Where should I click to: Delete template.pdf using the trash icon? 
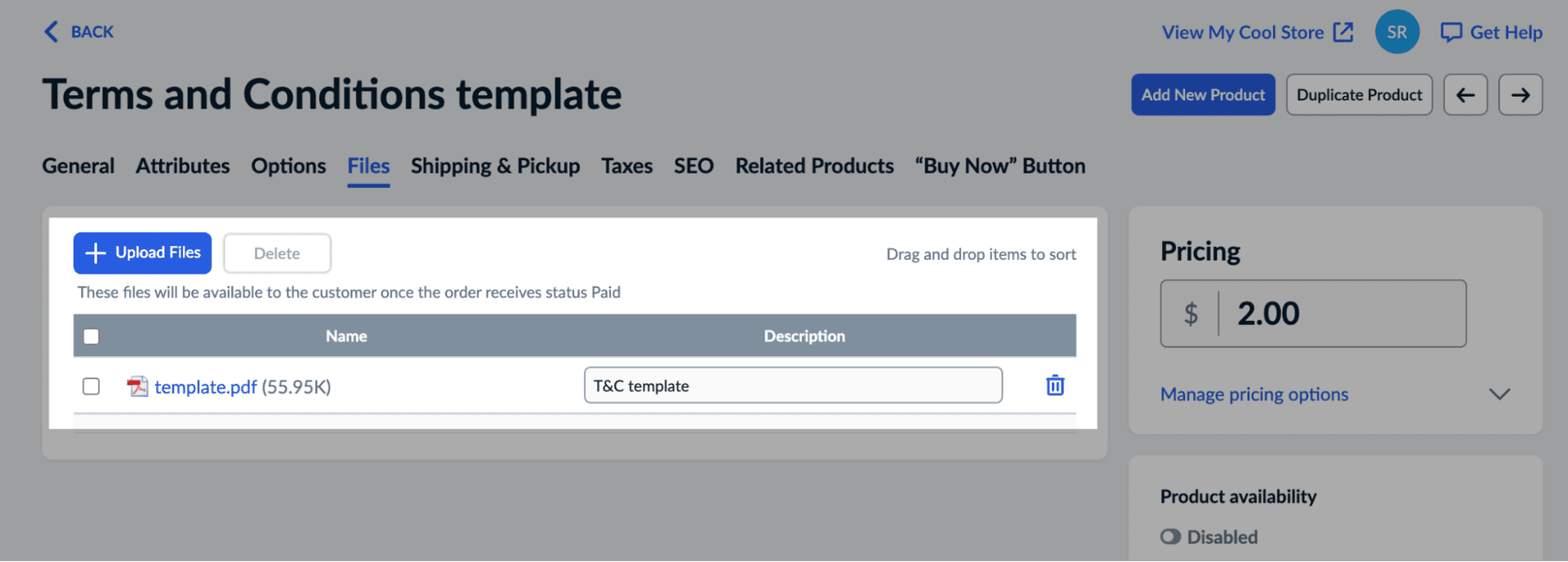1055,386
